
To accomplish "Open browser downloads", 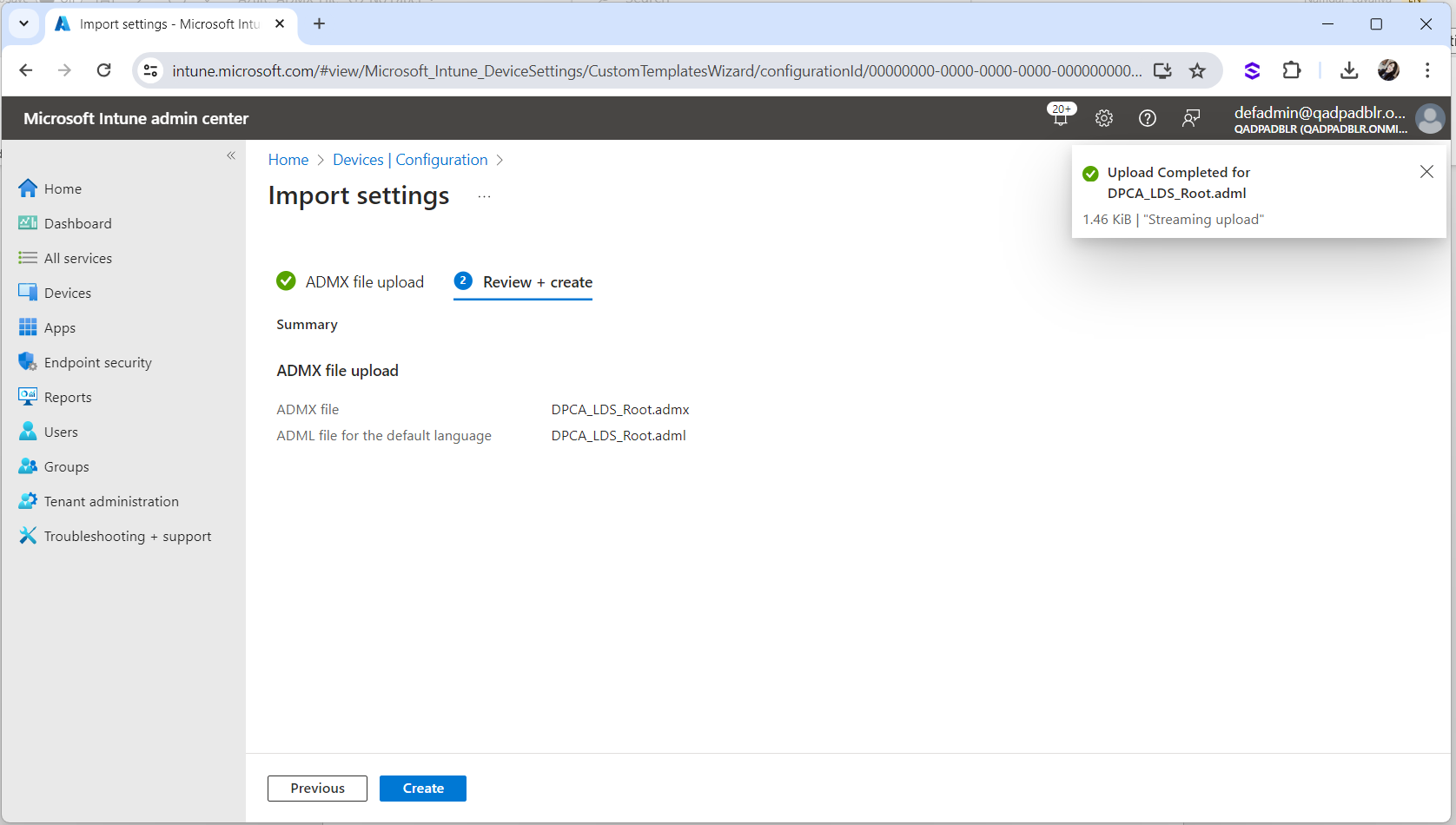I will click(1349, 70).
